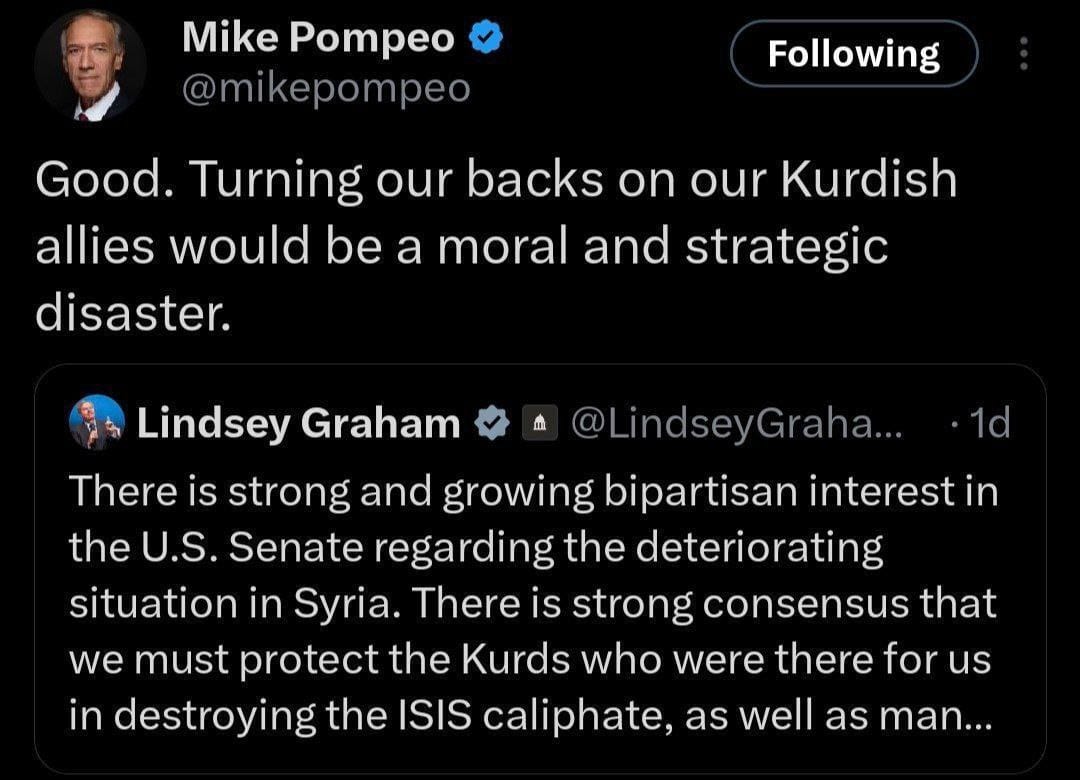Click the @mikepompeo handle
The image size is (1080, 780).
coord(325,89)
